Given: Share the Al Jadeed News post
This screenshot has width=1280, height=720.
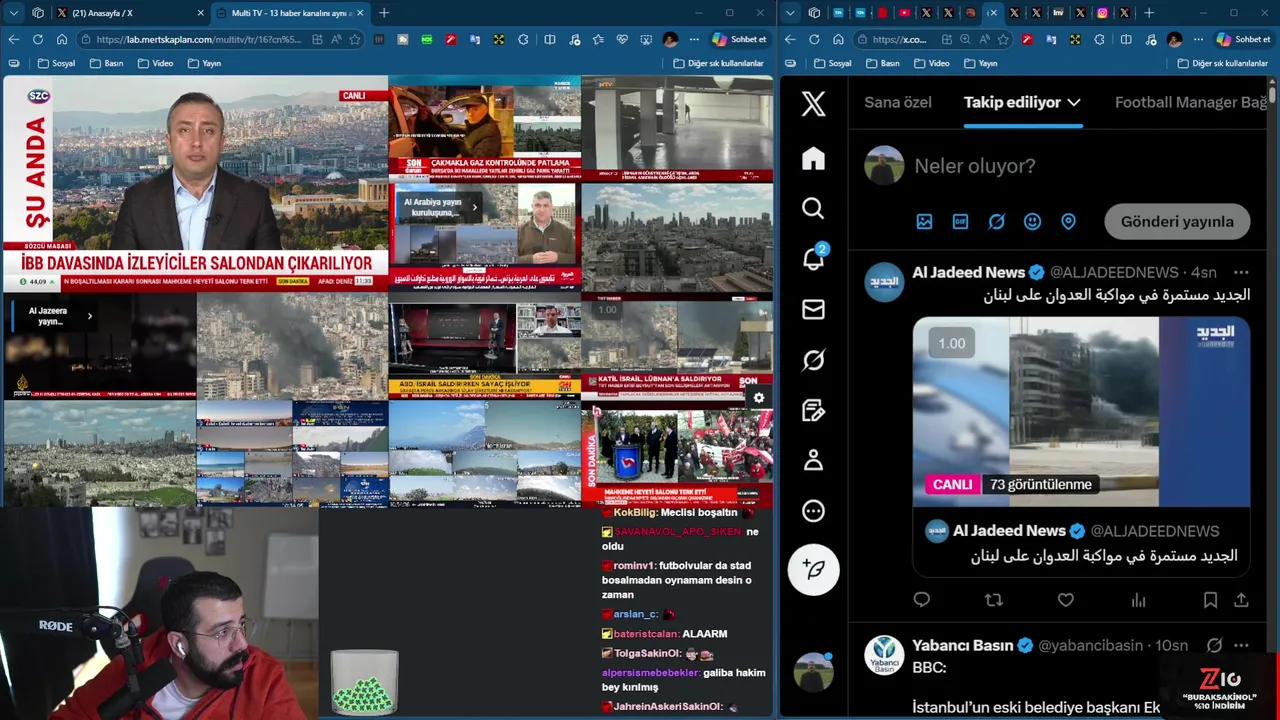Looking at the screenshot, I should pyautogui.click(x=1241, y=600).
